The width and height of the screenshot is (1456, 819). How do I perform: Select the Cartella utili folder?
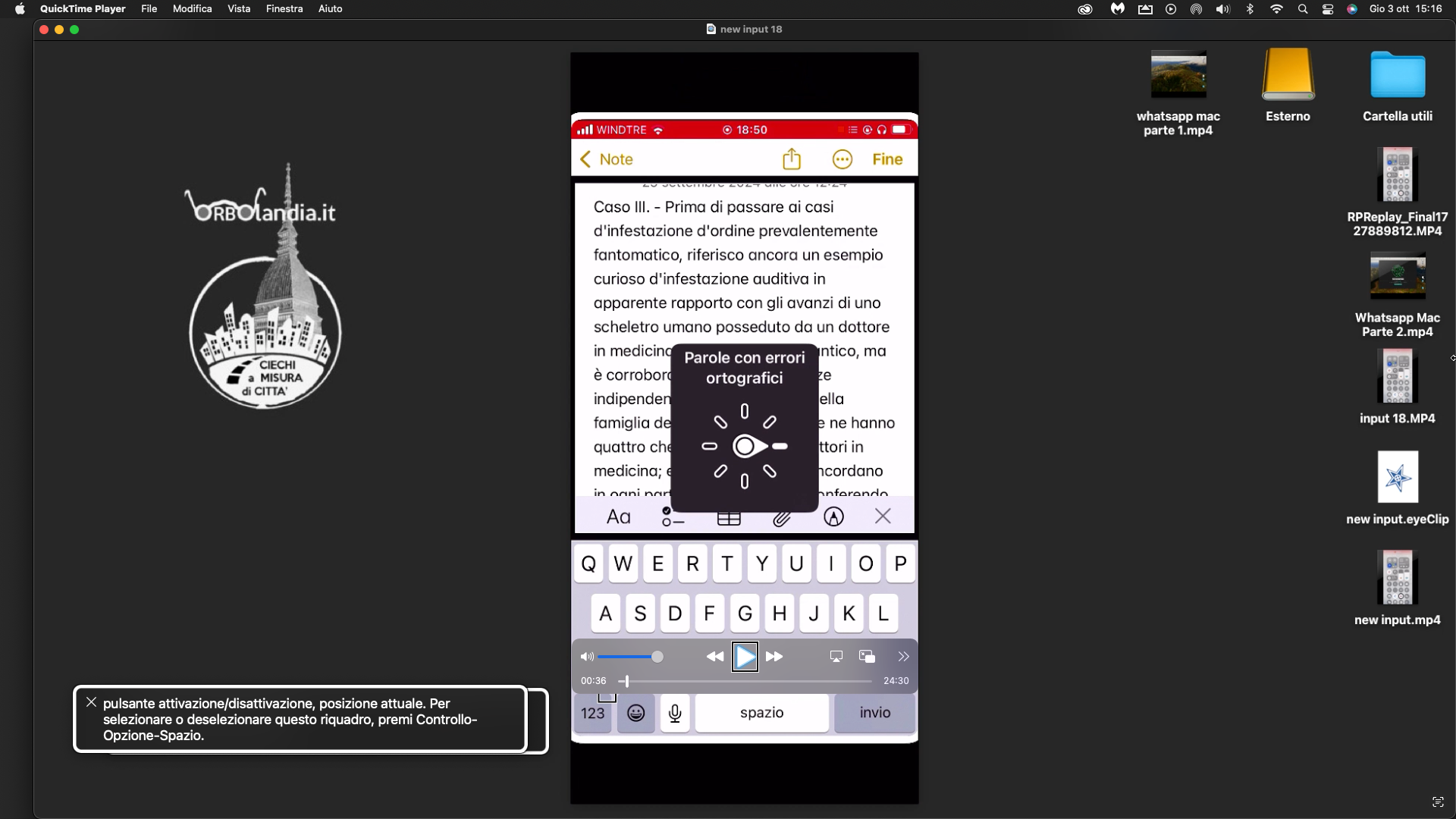[x=1398, y=86]
